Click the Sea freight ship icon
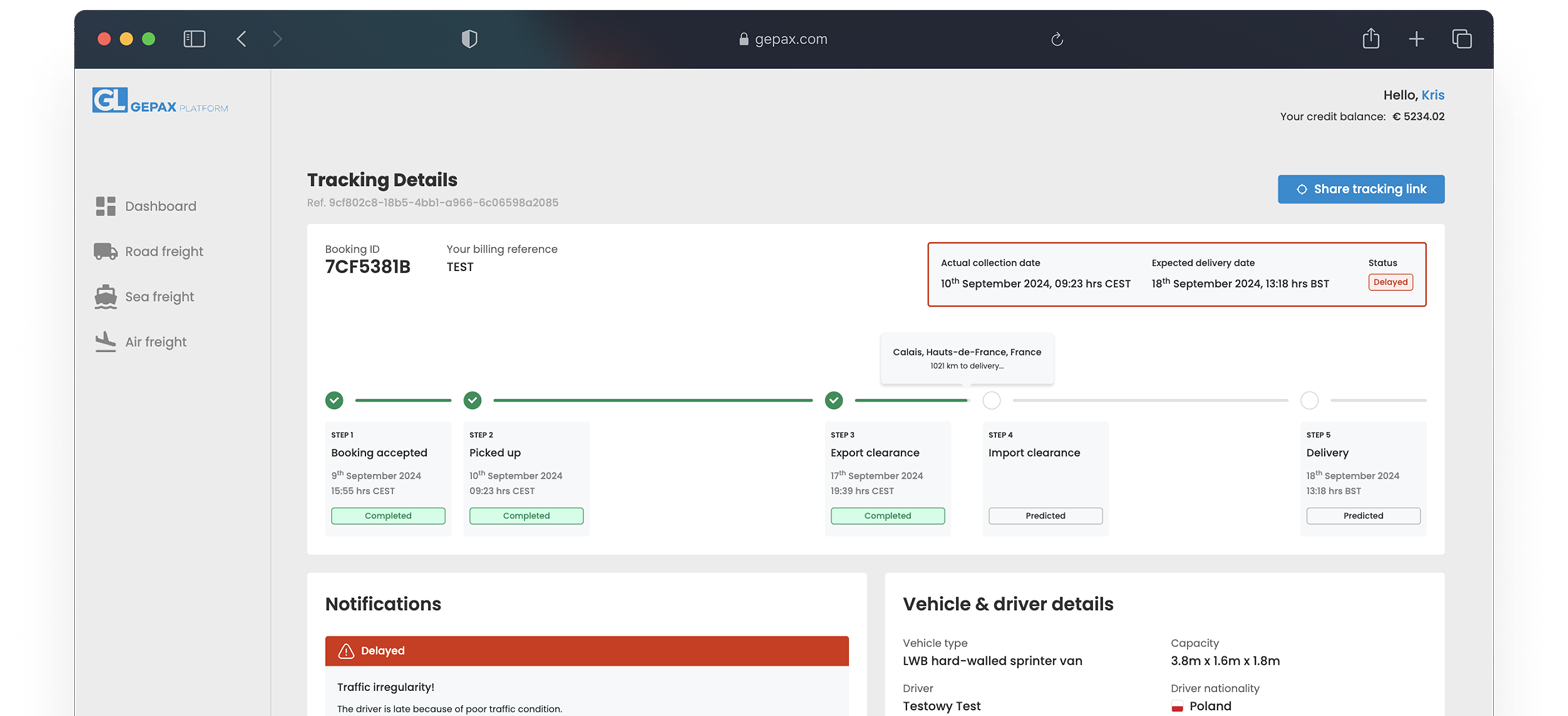The image size is (1568, 716). coord(106,296)
